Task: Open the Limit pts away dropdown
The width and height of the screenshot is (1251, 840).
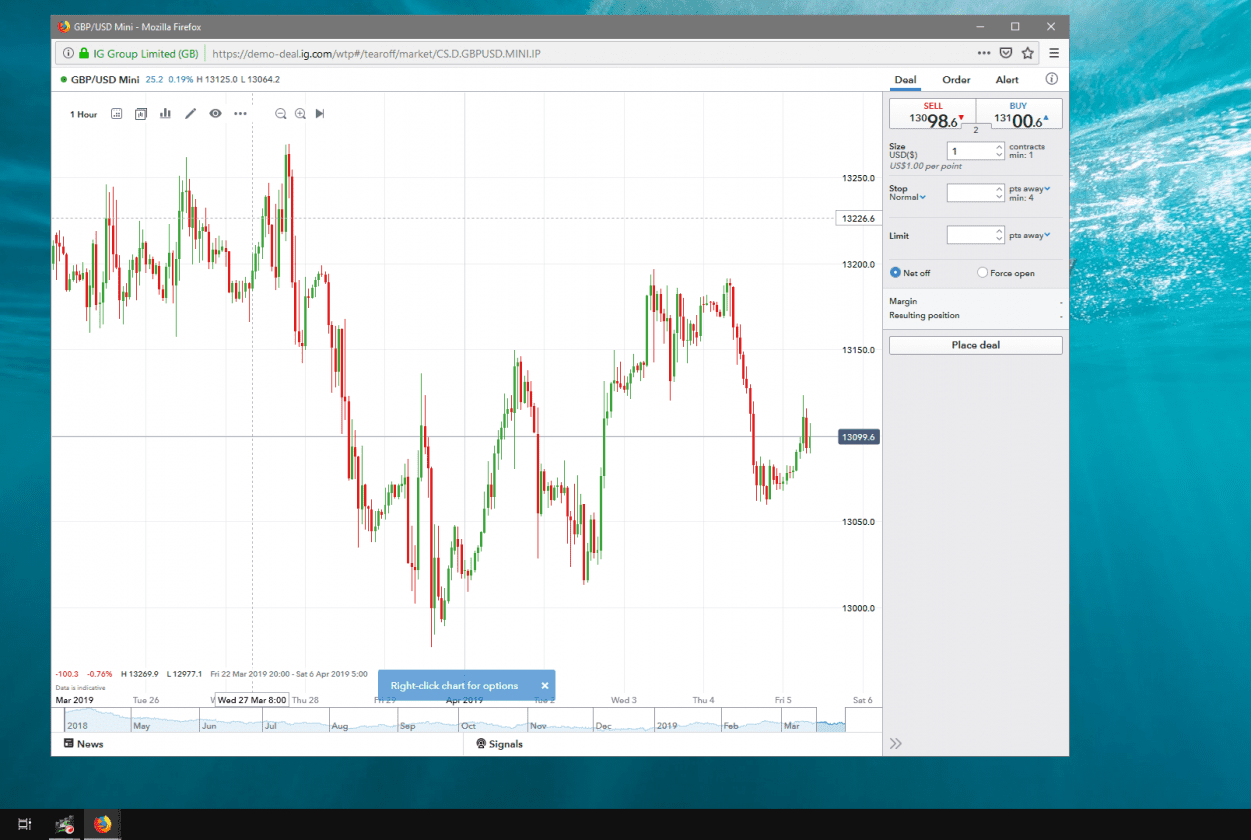Action: point(1030,236)
